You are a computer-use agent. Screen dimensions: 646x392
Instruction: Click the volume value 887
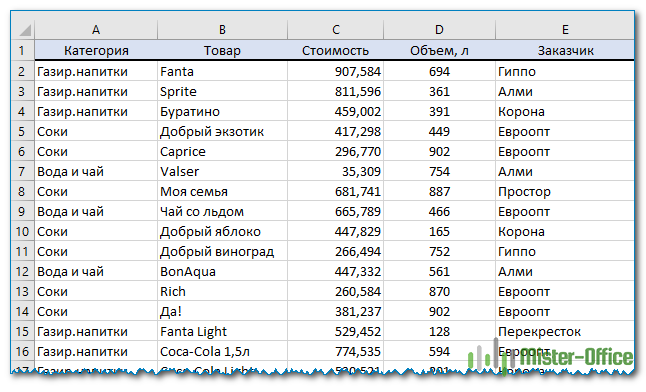point(439,192)
